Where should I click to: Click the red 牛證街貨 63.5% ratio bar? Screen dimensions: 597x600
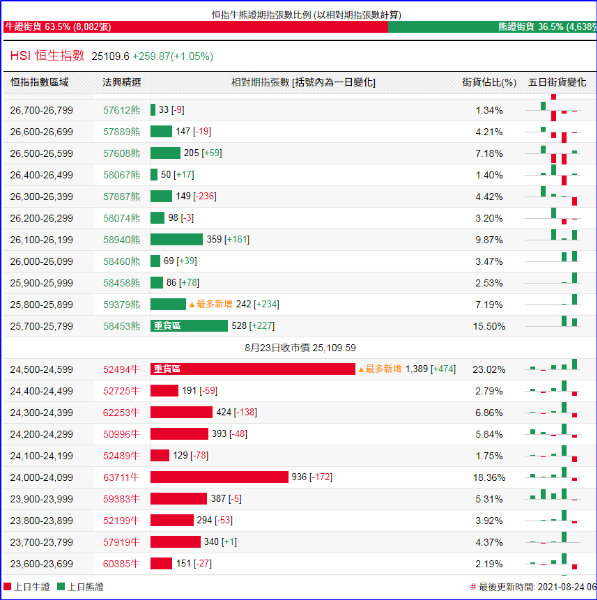(195, 27)
